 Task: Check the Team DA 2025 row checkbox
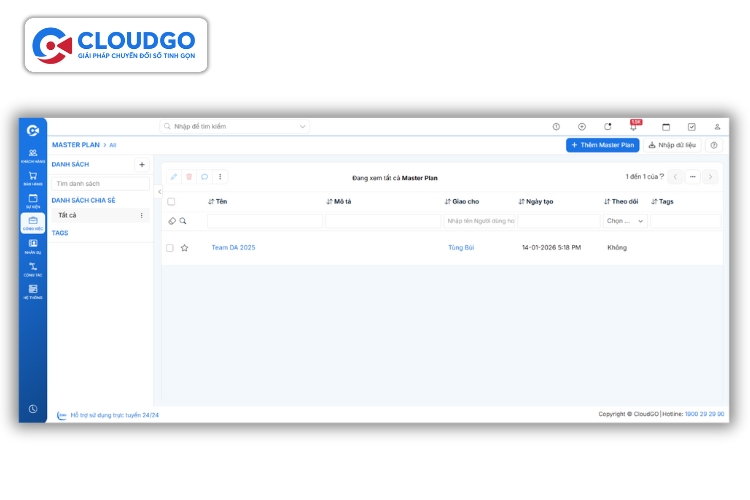[x=170, y=248]
